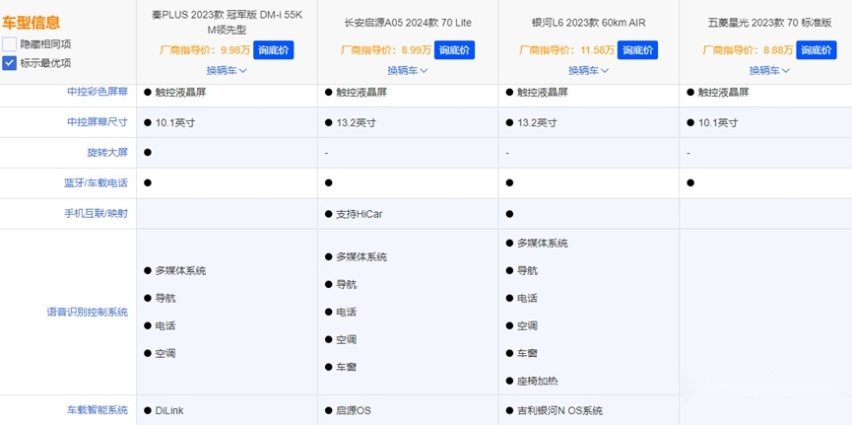Screen dimensions: 852x425
Task: Select 车窗 in 银河L6 column
Action: point(527,353)
